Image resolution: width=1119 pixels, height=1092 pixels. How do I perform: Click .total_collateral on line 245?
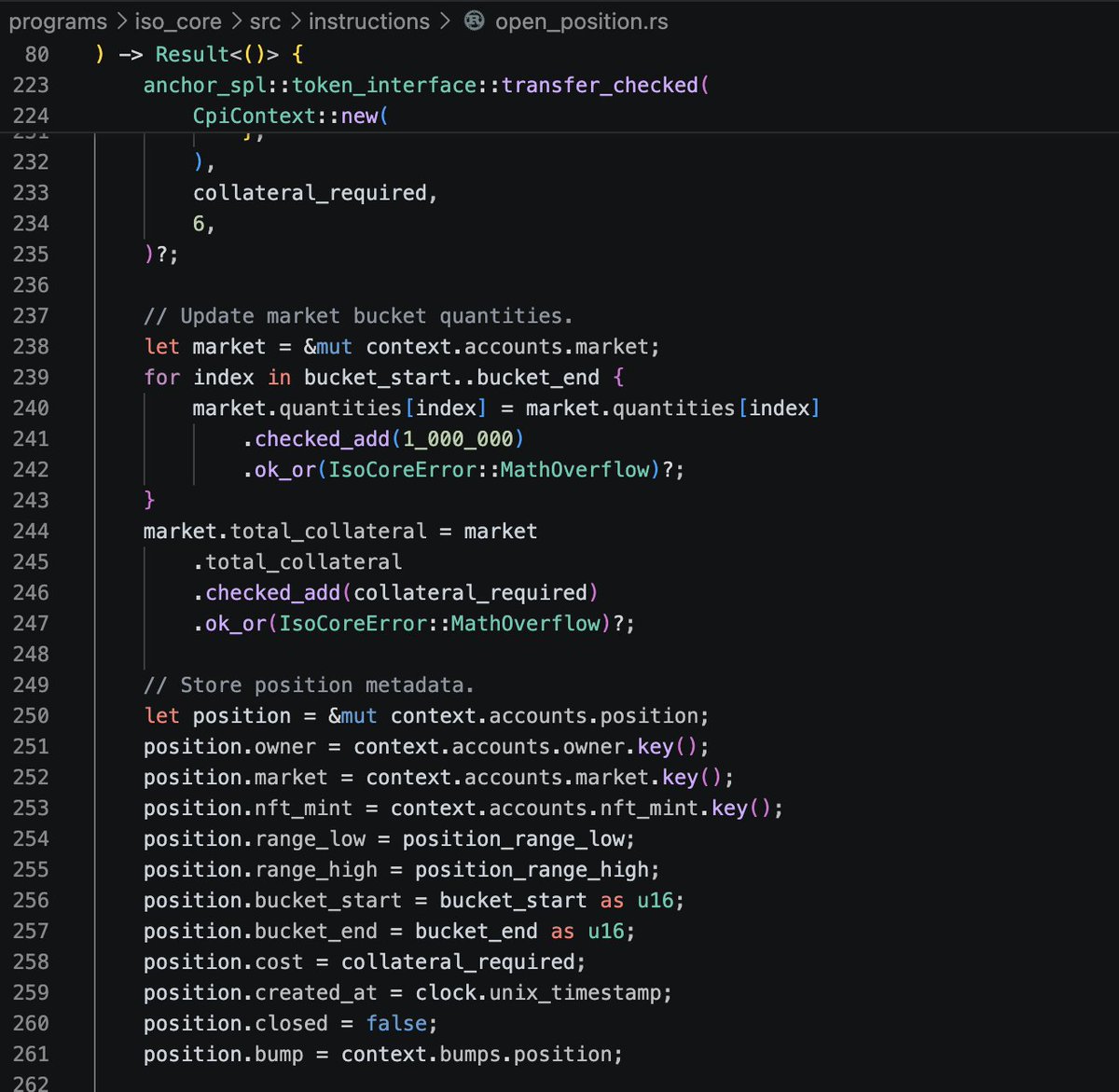(x=297, y=561)
